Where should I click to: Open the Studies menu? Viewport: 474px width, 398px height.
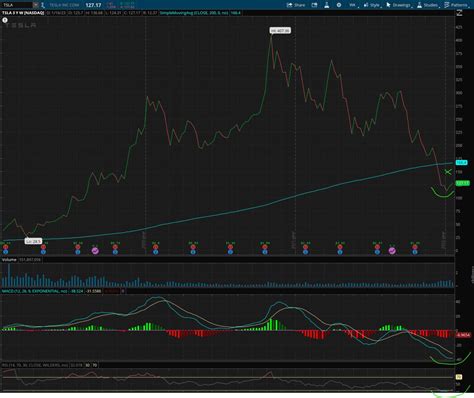pyautogui.click(x=428, y=5)
